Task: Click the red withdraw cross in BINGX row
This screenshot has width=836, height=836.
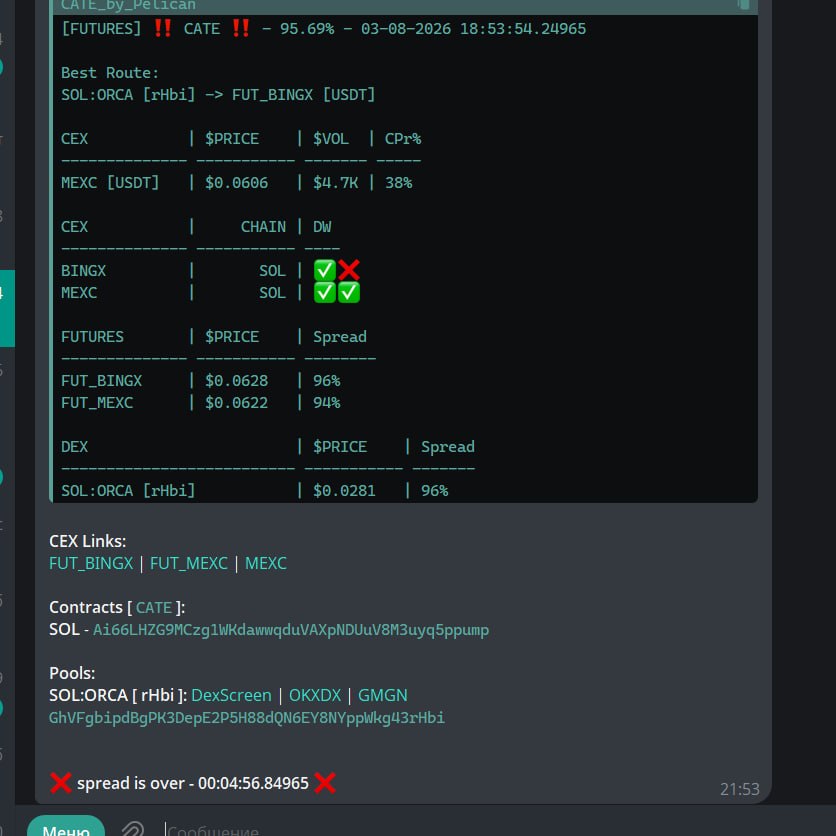Action: (349, 271)
